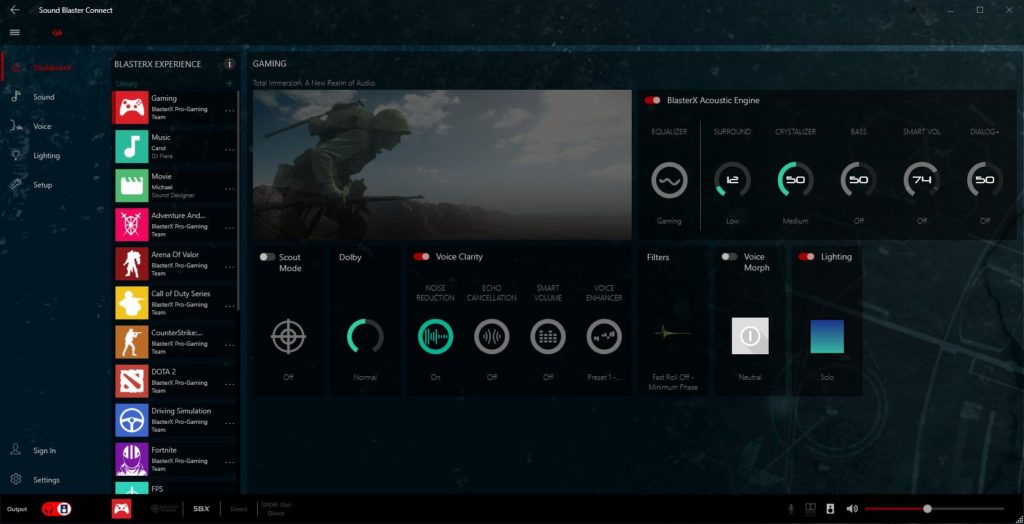Open the more options dots for Music profile
Viewport: 1024px width, 524px height.
(230, 149)
